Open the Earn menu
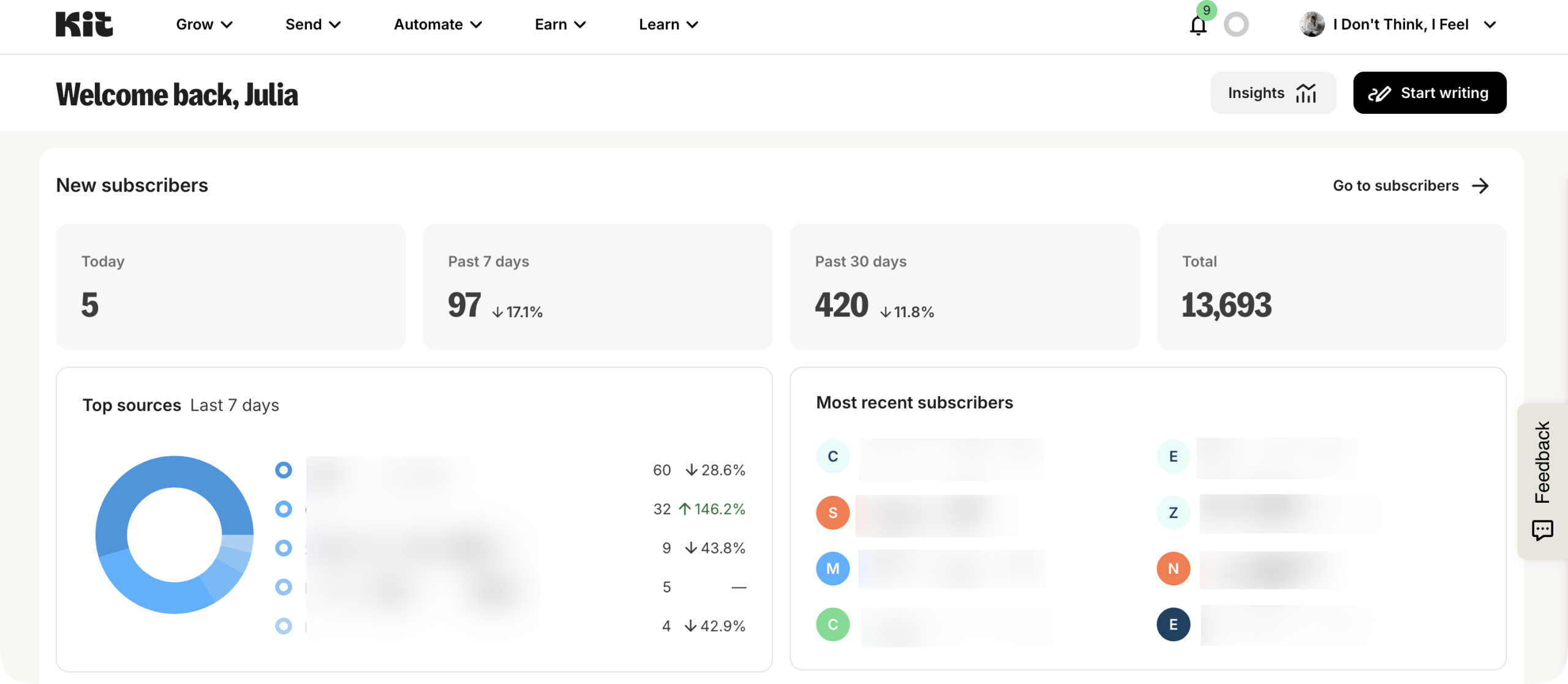 pyautogui.click(x=560, y=24)
